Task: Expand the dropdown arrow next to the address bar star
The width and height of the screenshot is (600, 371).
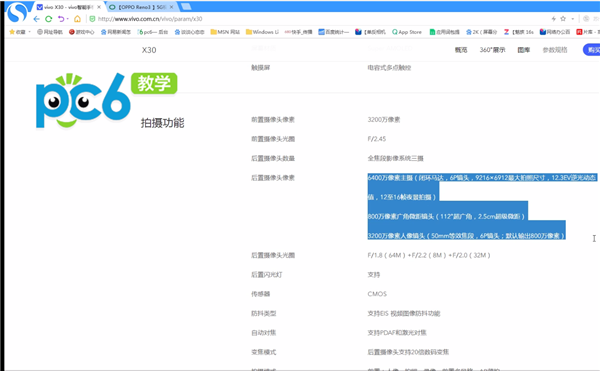Action: [572, 19]
